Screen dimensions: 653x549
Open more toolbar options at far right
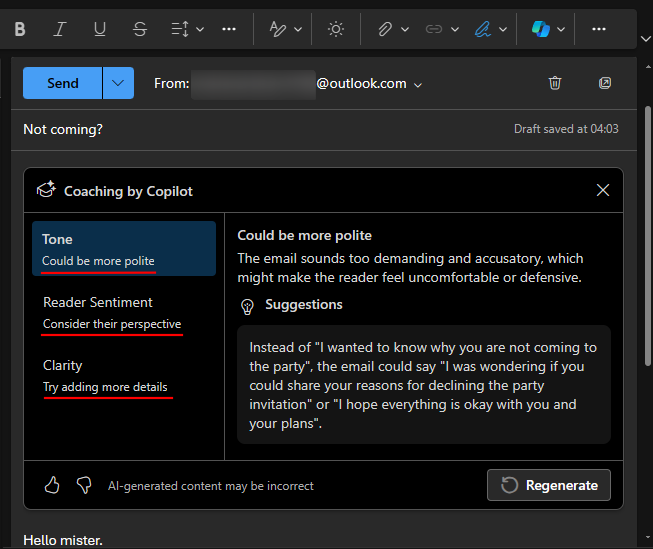599,29
